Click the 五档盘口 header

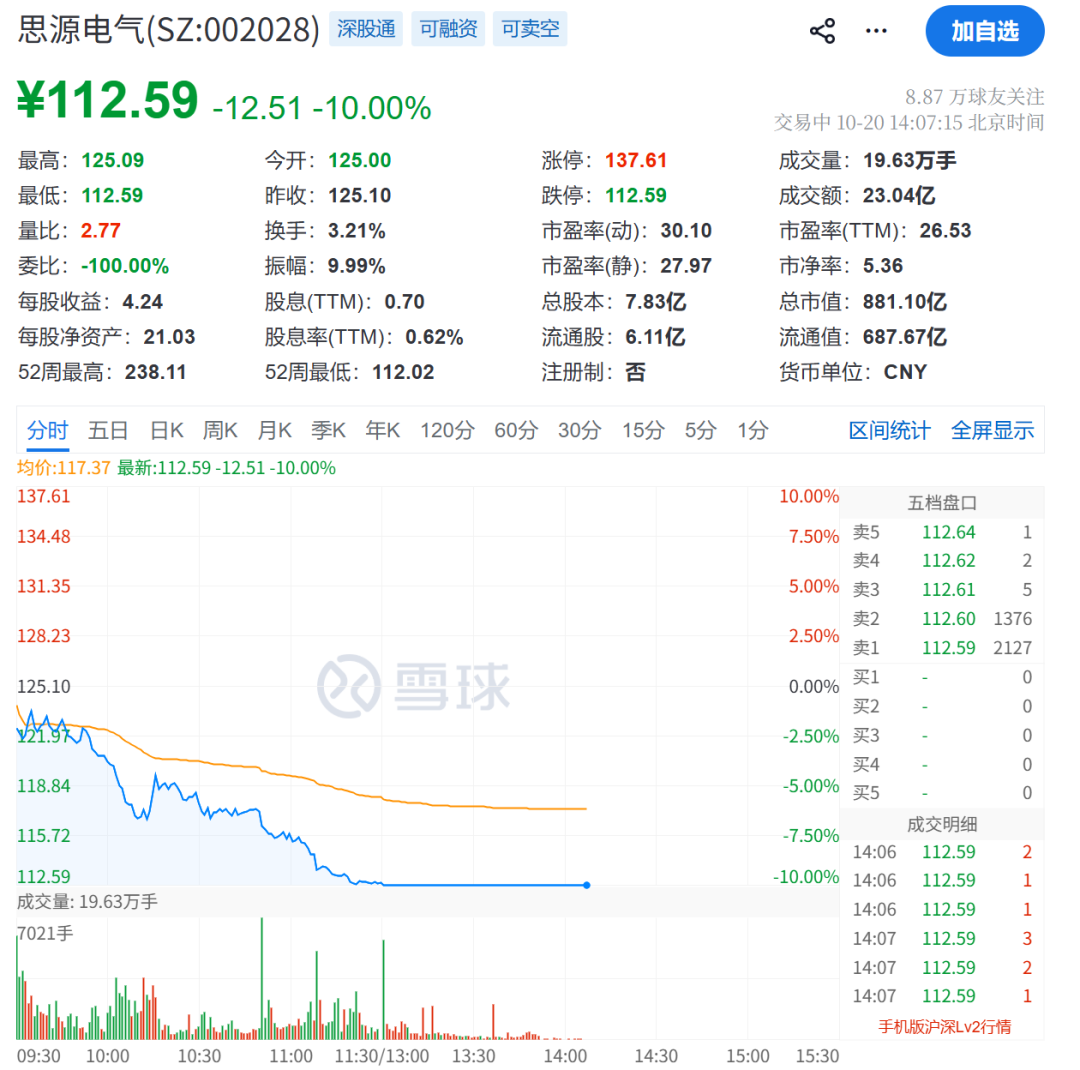(x=942, y=503)
